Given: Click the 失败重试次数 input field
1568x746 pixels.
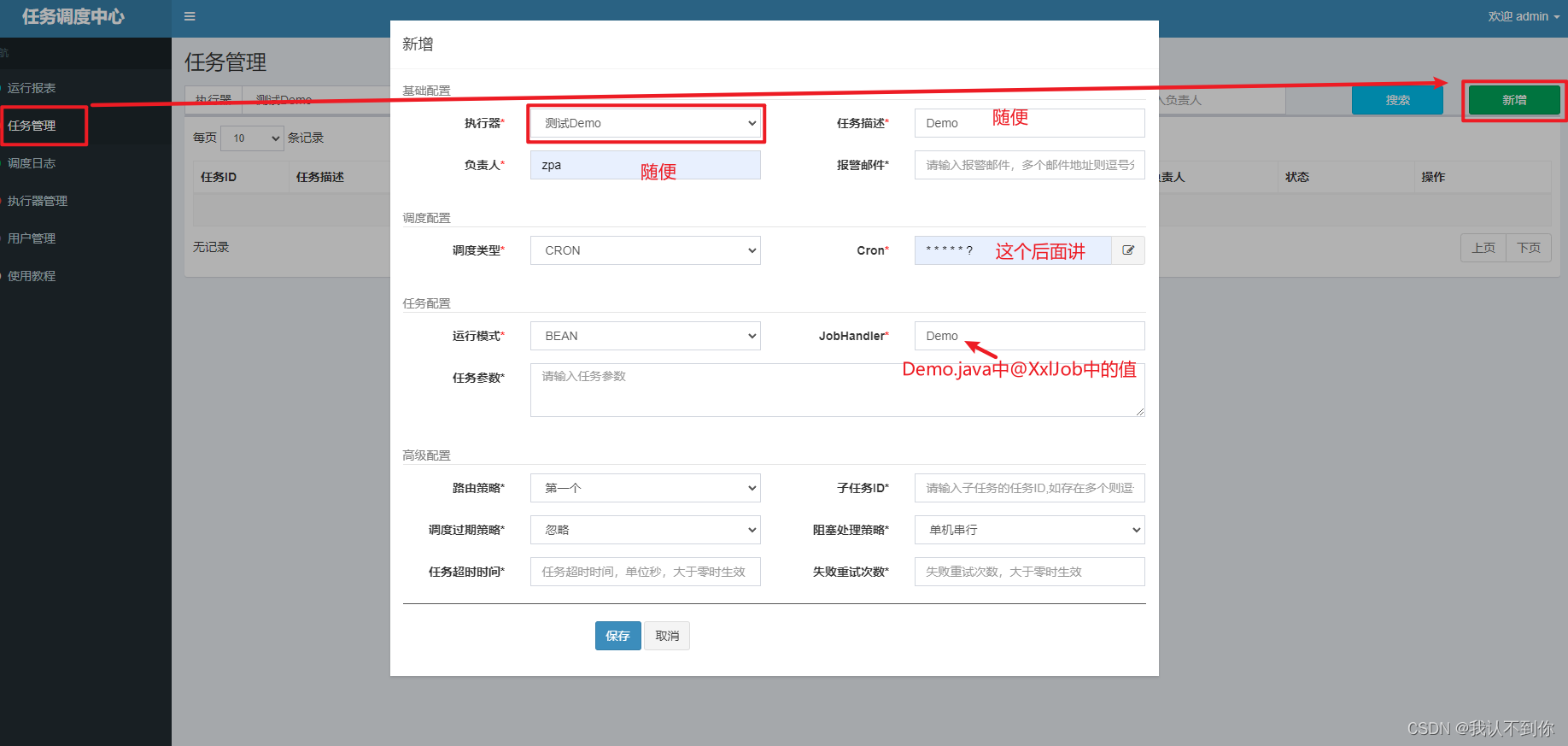Looking at the screenshot, I should (x=1030, y=572).
